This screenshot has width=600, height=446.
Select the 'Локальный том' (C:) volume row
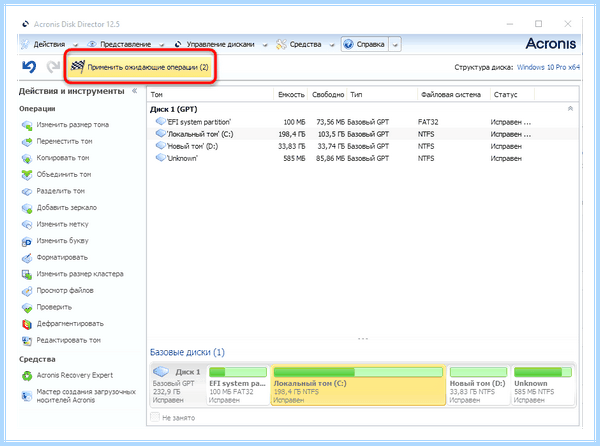click(x=363, y=134)
